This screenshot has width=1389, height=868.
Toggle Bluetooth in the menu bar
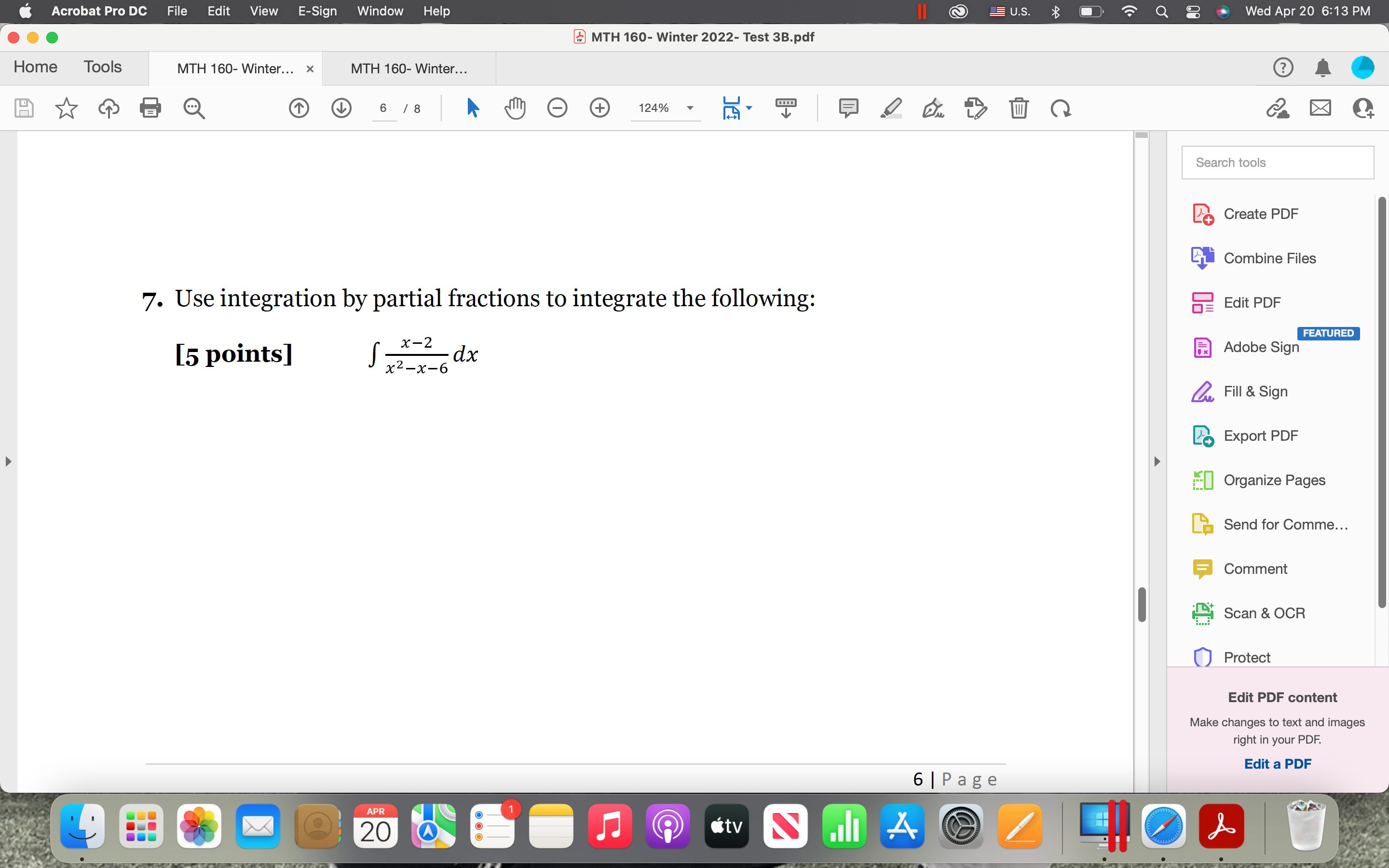click(1056, 11)
